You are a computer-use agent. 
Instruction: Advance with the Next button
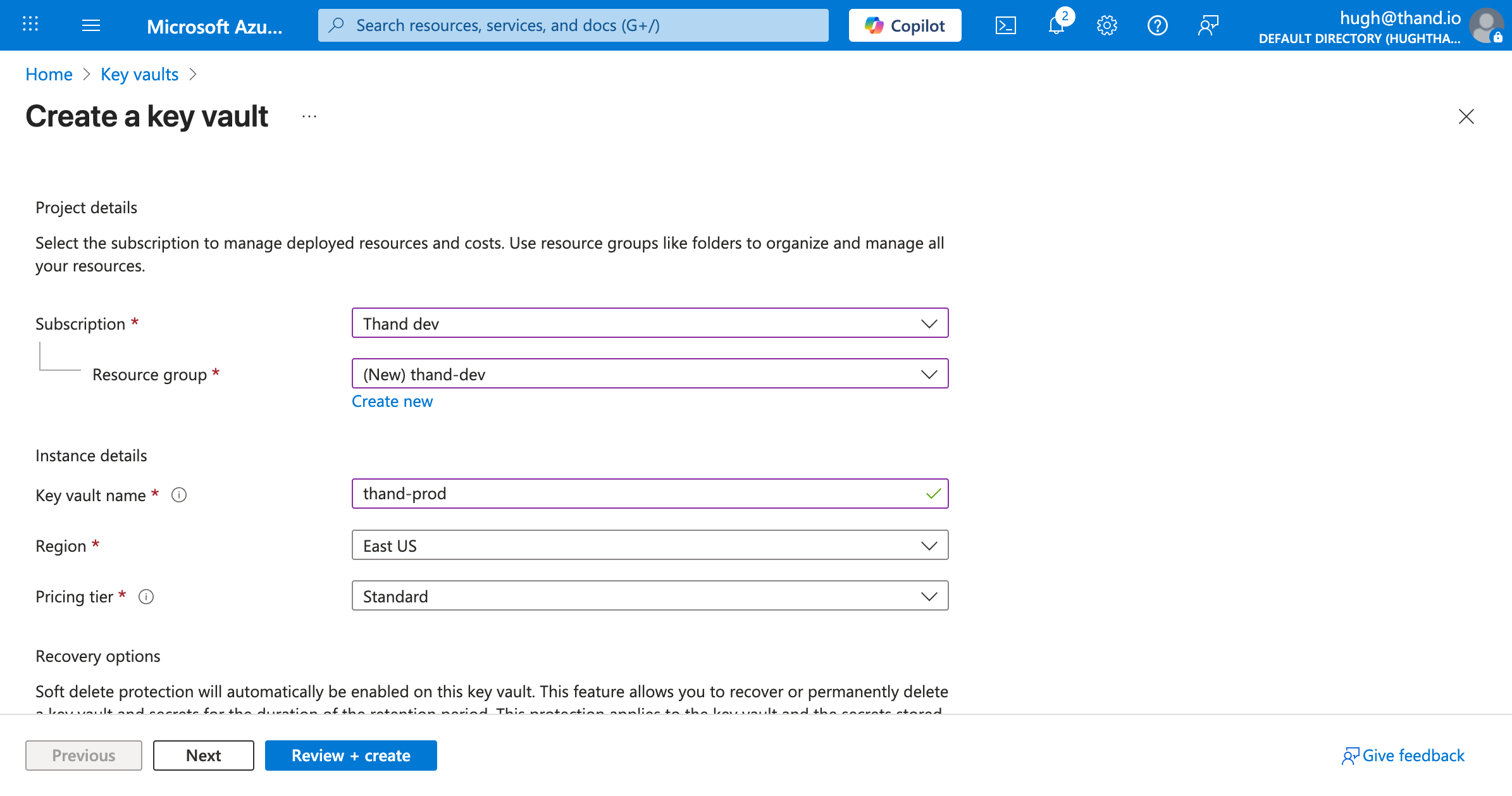[203, 755]
